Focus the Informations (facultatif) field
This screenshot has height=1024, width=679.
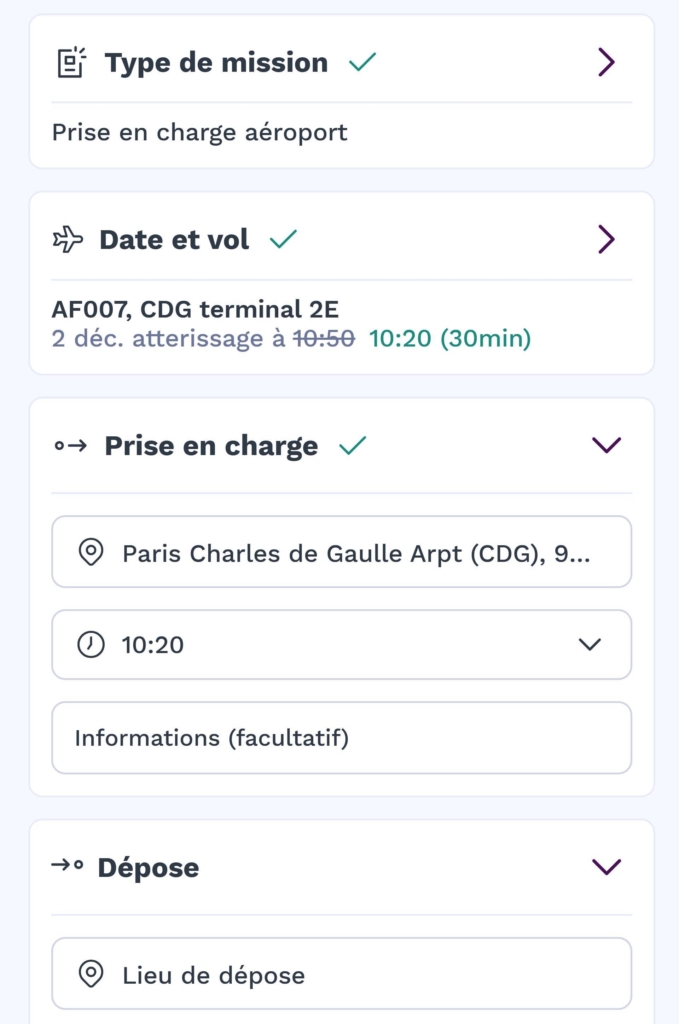point(341,739)
